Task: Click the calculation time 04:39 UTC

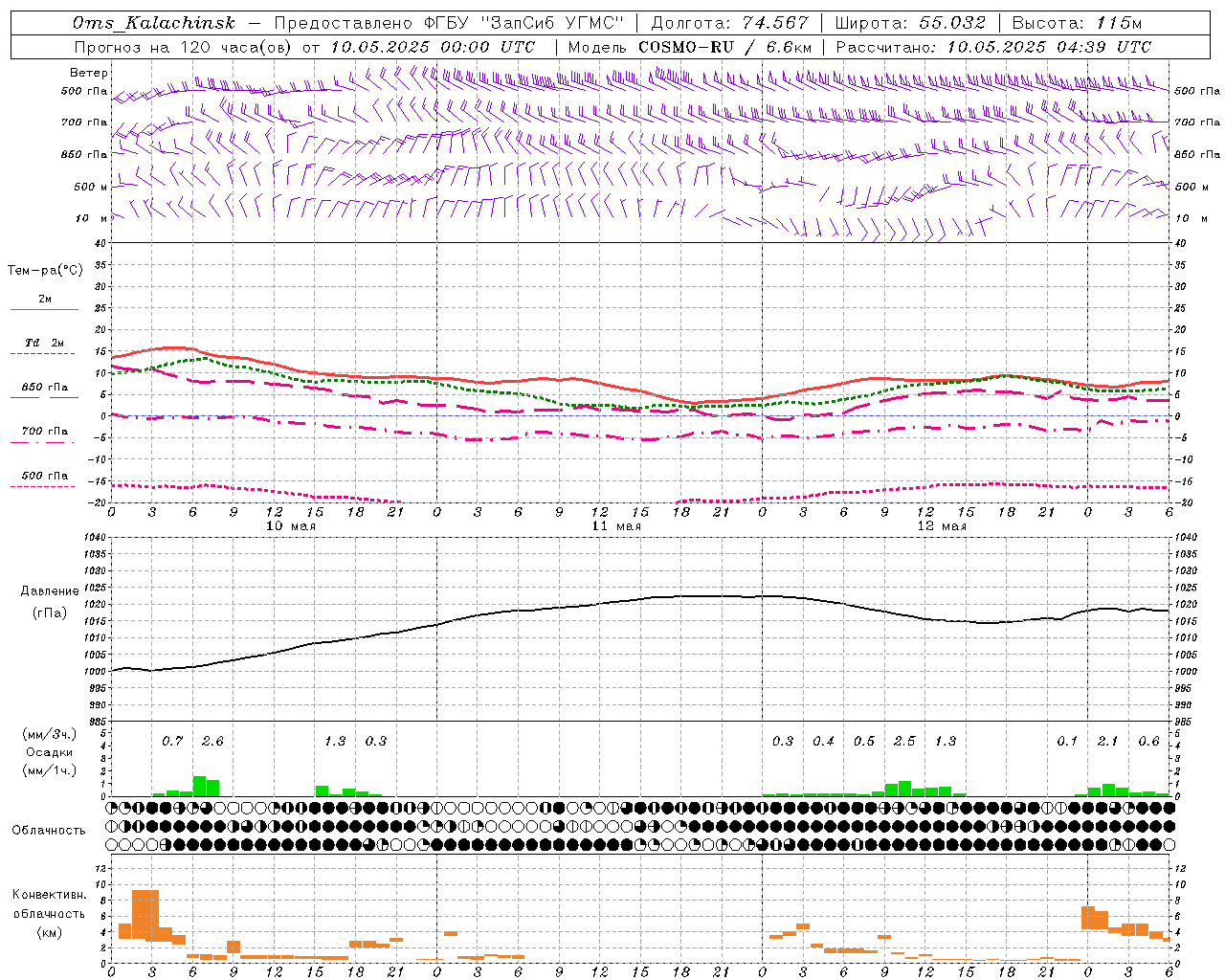Action: click(x=1102, y=47)
